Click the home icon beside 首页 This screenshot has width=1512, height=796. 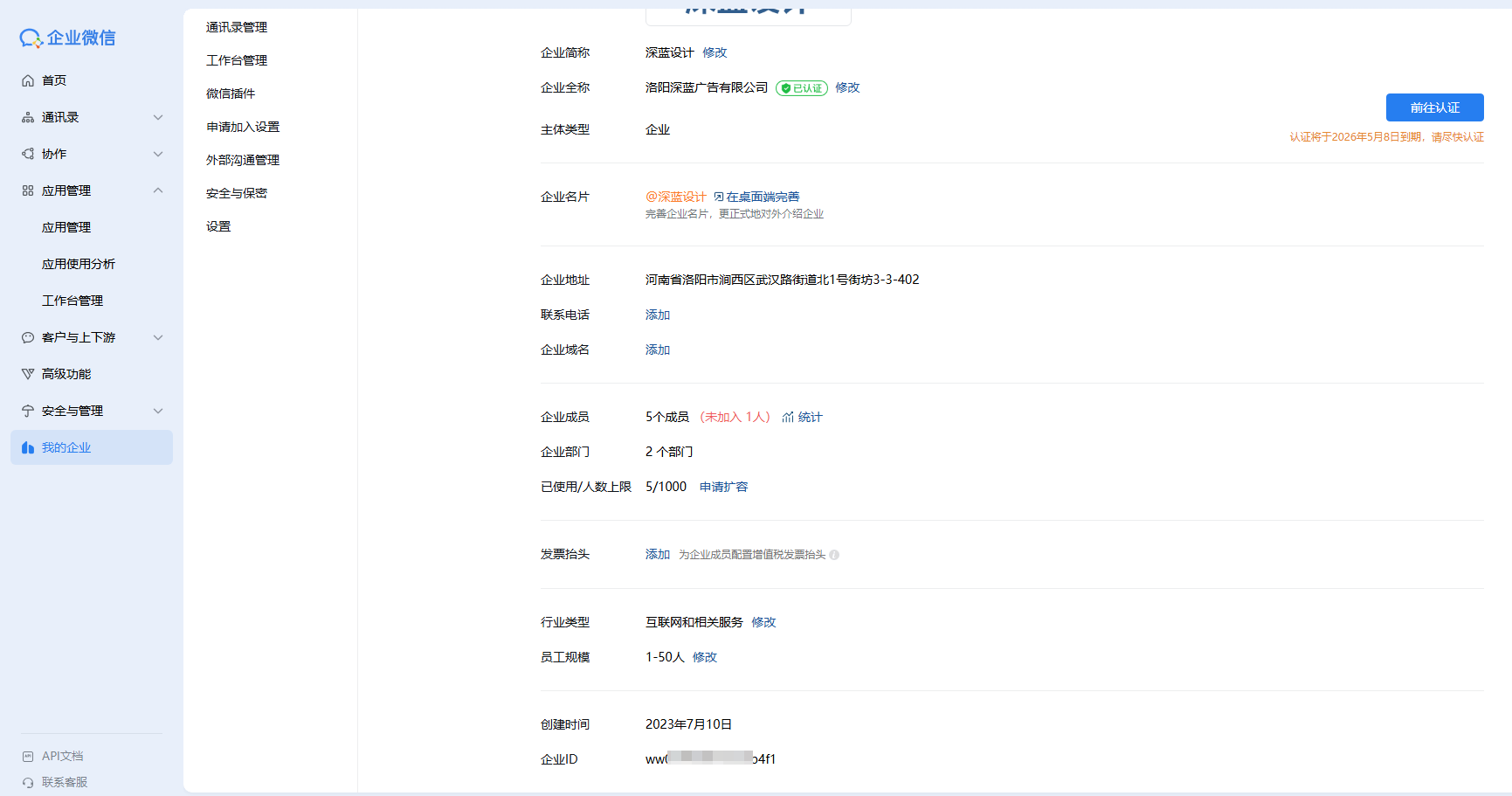click(28, 80)
